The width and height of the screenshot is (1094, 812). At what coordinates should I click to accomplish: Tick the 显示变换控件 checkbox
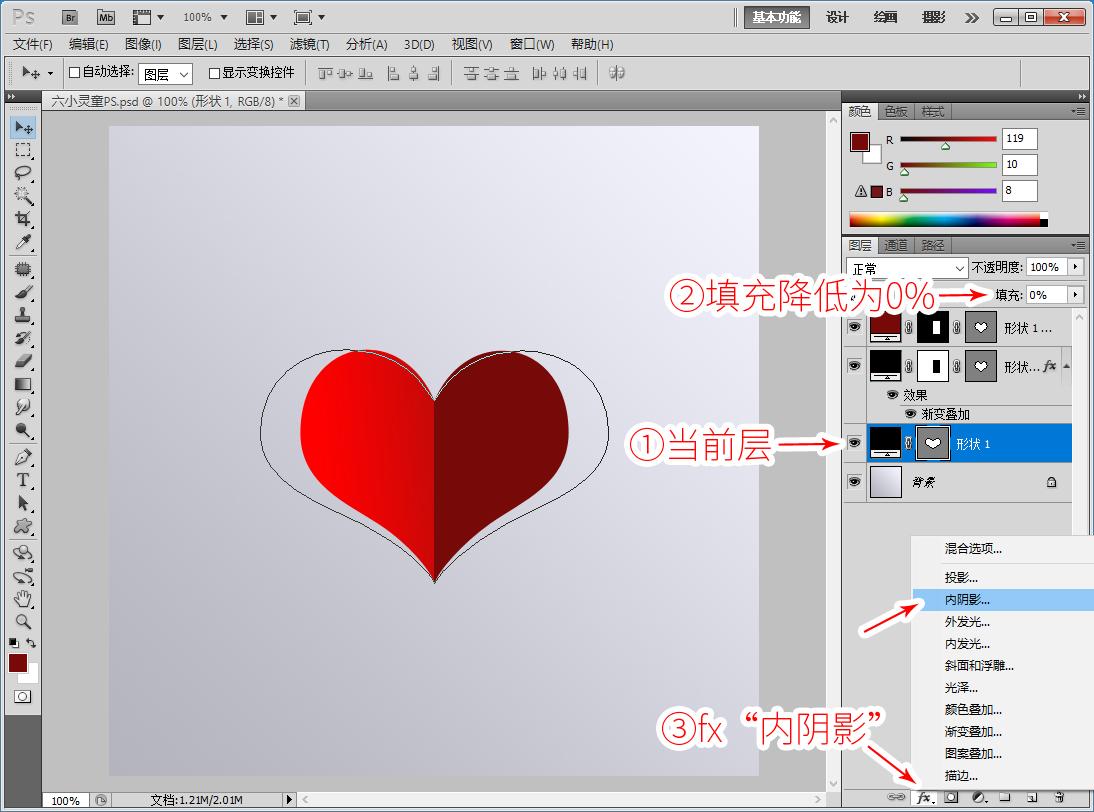pyautogui.click(x=214, y=73)
